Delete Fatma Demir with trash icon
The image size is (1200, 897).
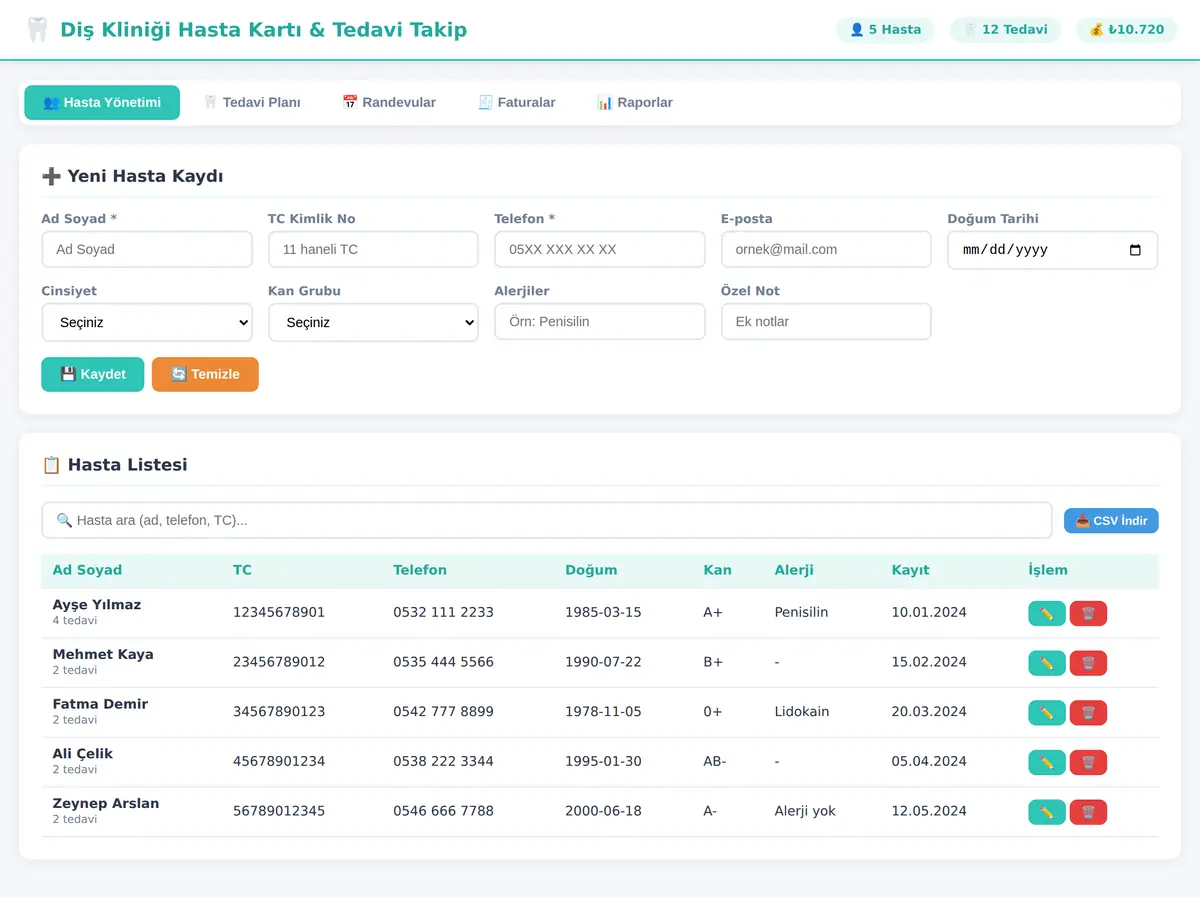tap(1088, 713)
